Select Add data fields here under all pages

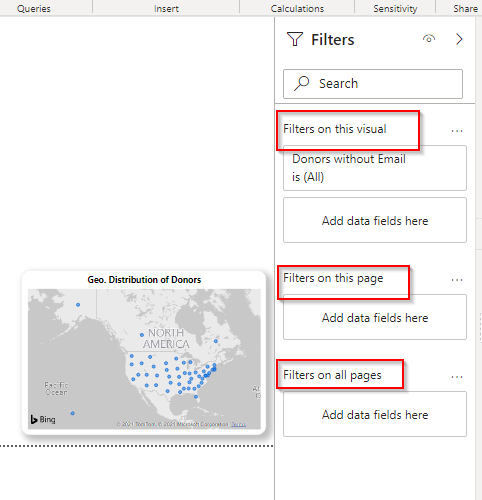(375, 414)
